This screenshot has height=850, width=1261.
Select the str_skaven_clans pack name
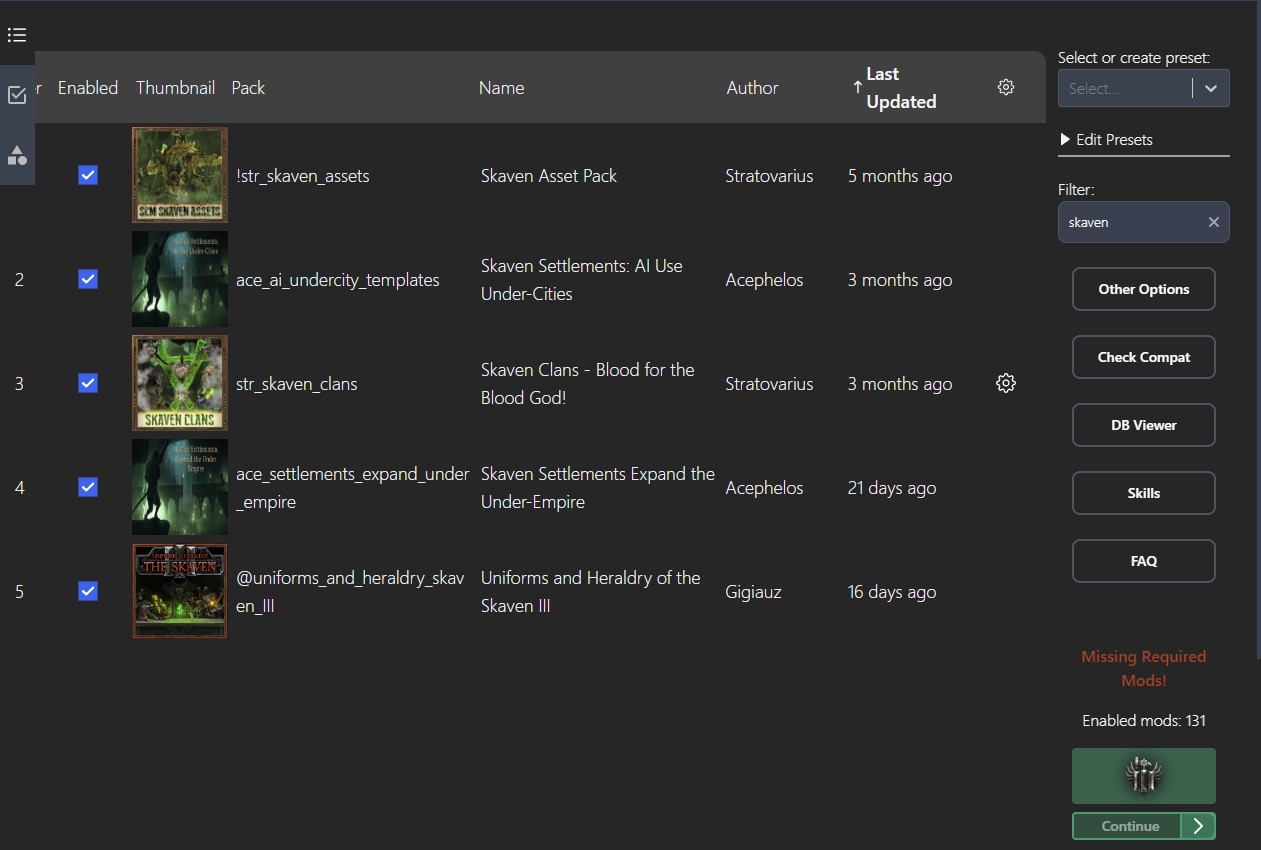point(297,384)
